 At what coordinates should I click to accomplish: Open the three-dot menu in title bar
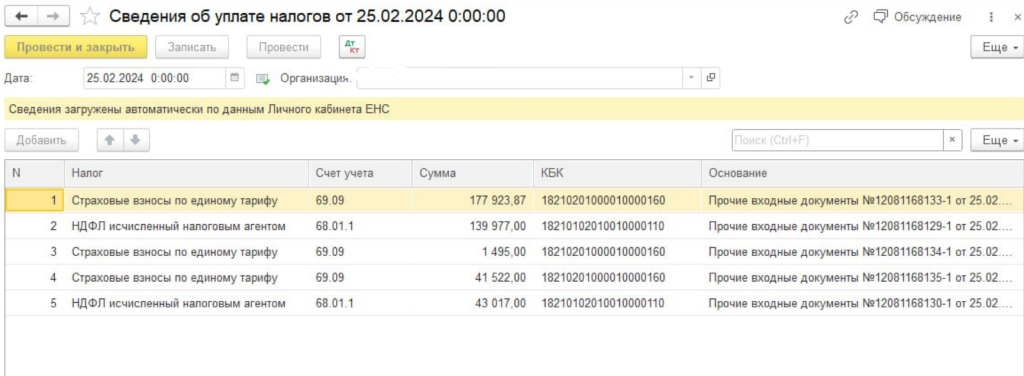point(992,18)
